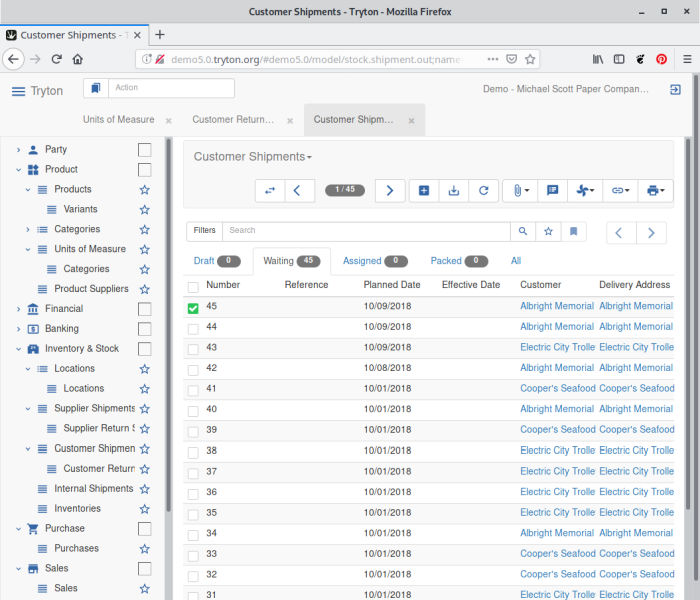Collapse the Purchase menu

pyautogui.click(x=18, y=529)
